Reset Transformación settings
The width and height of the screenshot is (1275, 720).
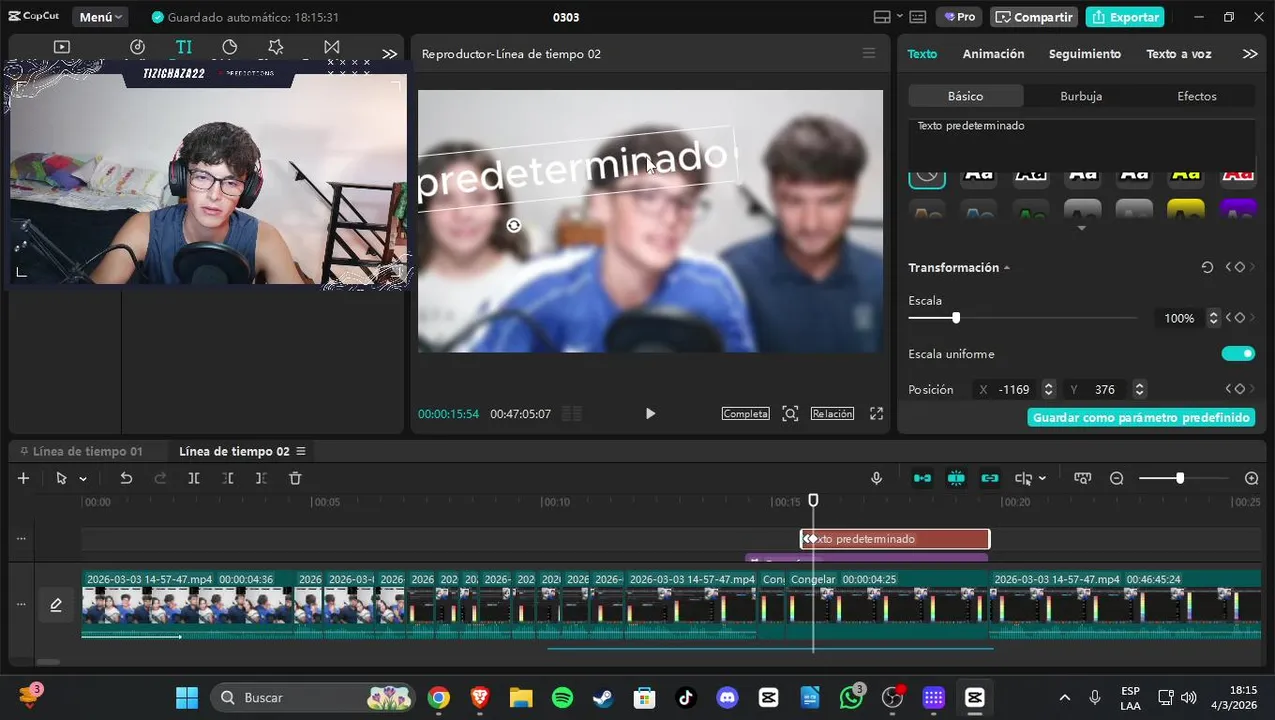pos(1207,268)
